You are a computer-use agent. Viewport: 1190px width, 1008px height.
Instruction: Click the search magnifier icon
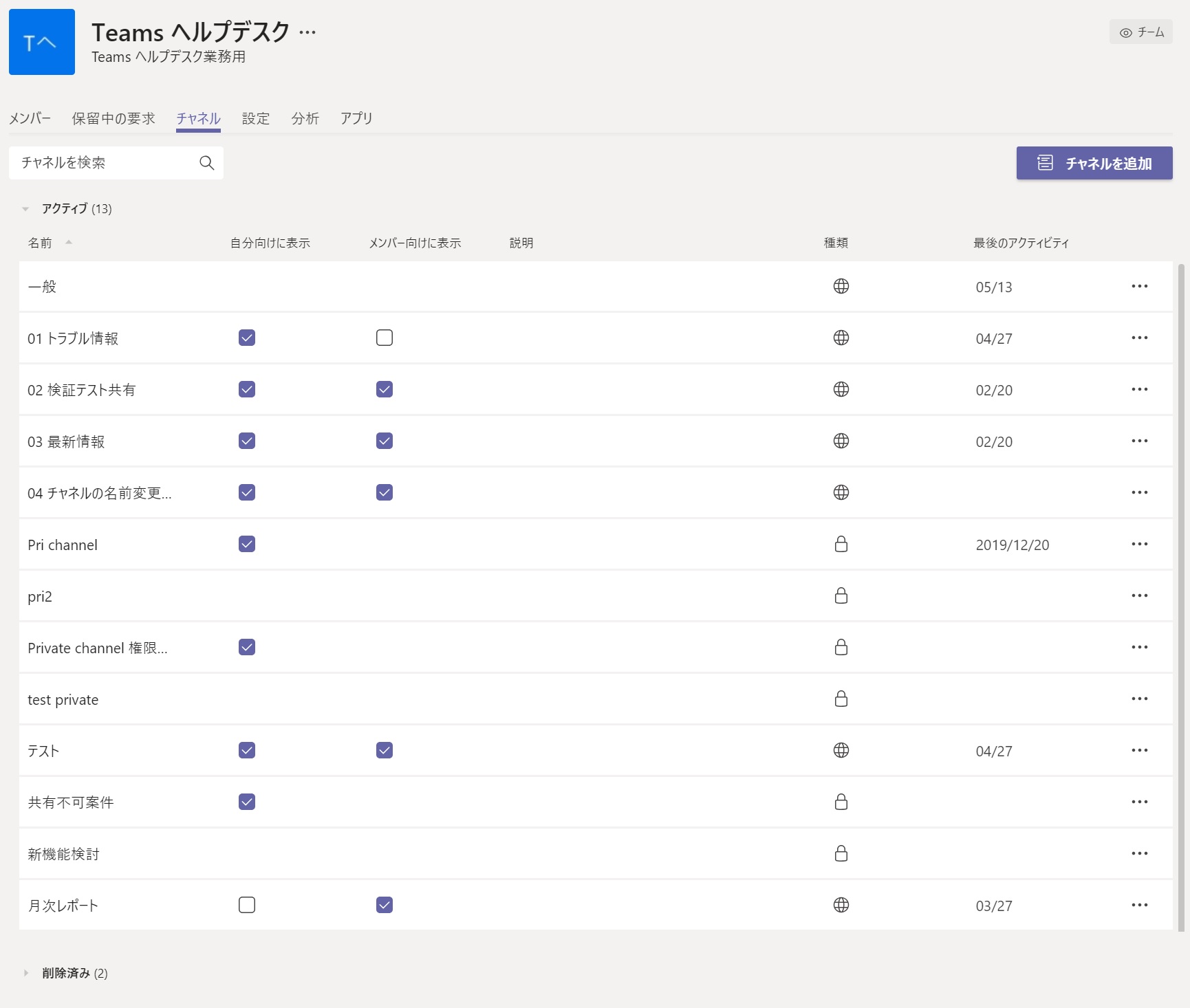coord(206,163)
